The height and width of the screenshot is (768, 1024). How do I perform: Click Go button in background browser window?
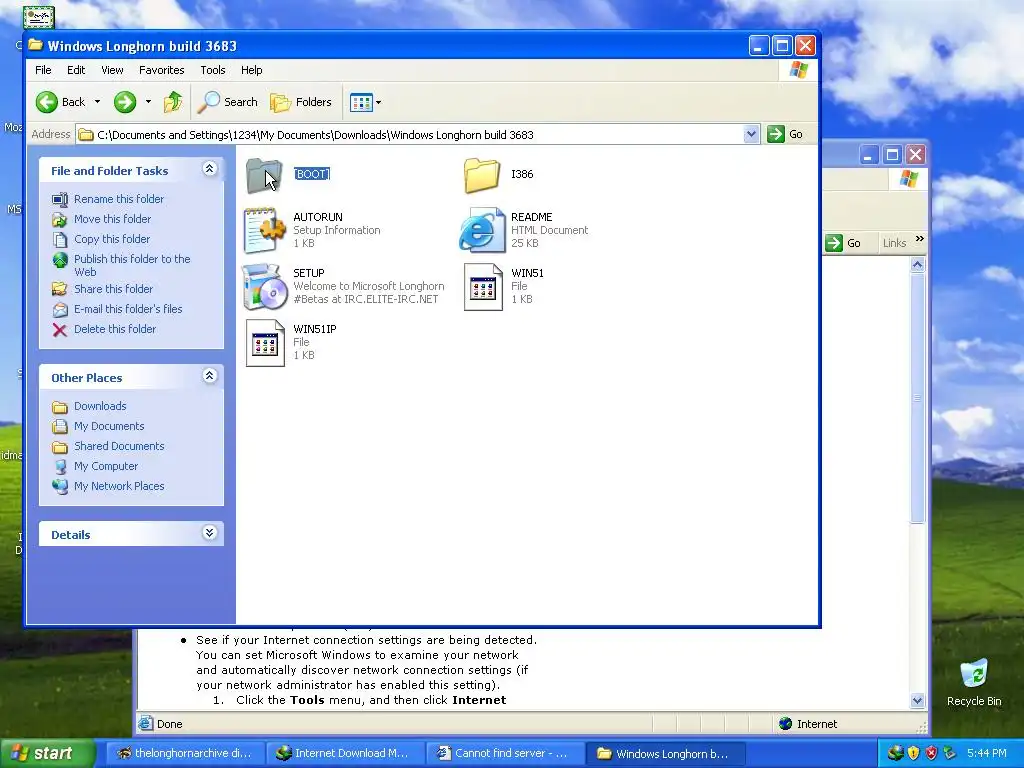point(843,243)
